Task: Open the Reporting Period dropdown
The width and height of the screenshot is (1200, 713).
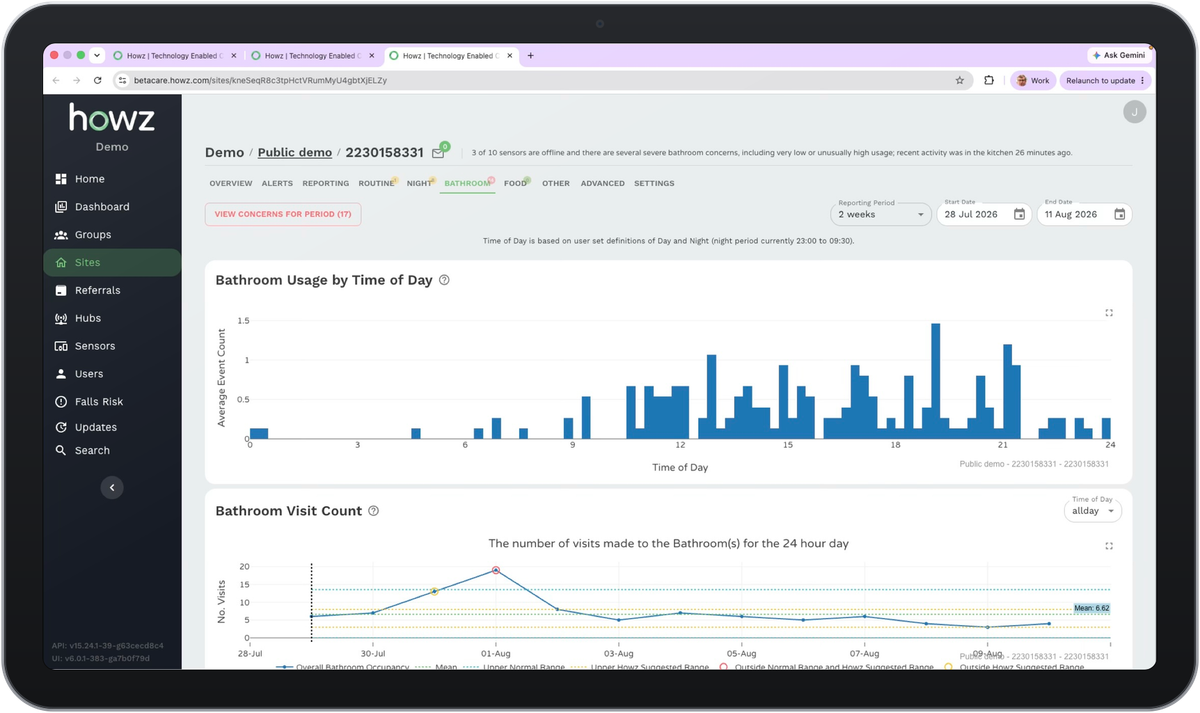Action: click(881, 214)
